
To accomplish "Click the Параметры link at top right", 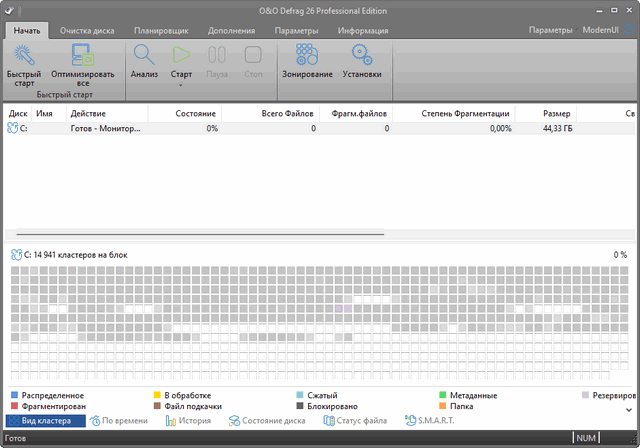I will point(551,30).
